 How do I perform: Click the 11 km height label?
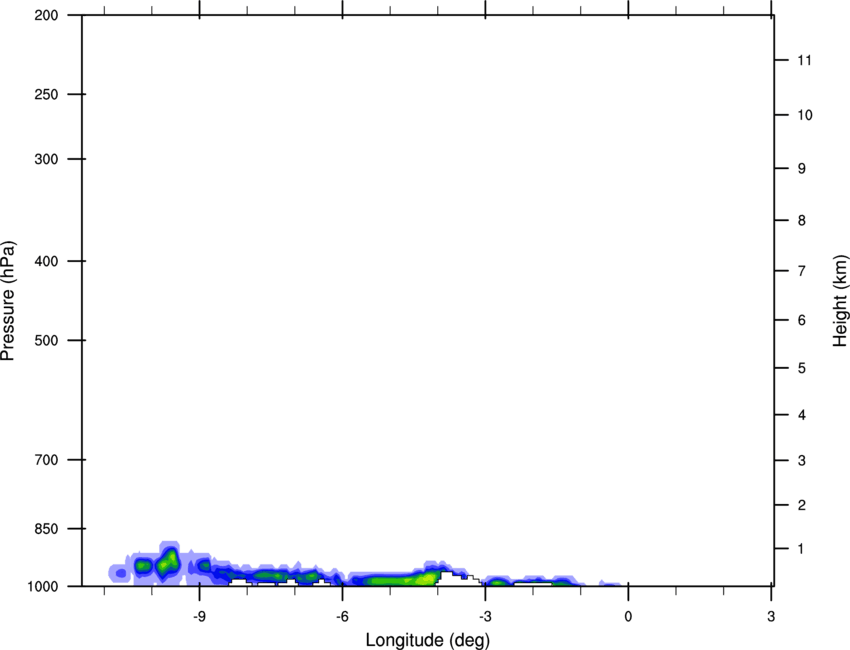(x=805, y=60)
